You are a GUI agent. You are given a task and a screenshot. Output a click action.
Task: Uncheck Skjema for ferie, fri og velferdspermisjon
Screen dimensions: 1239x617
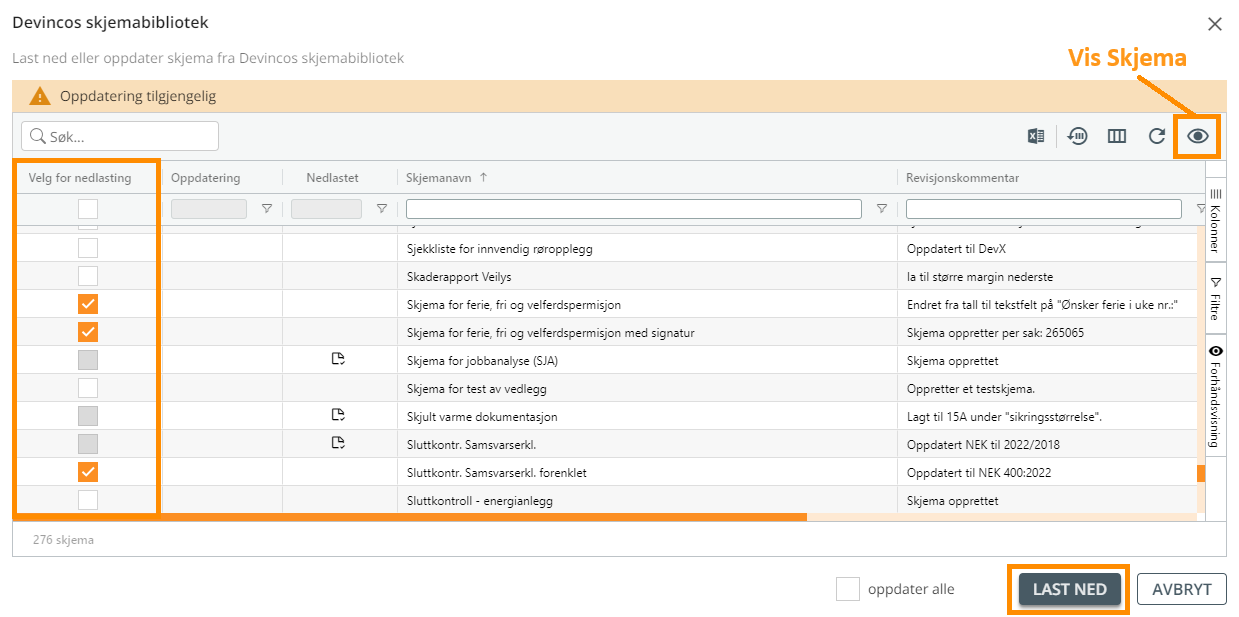coord(88,304)
